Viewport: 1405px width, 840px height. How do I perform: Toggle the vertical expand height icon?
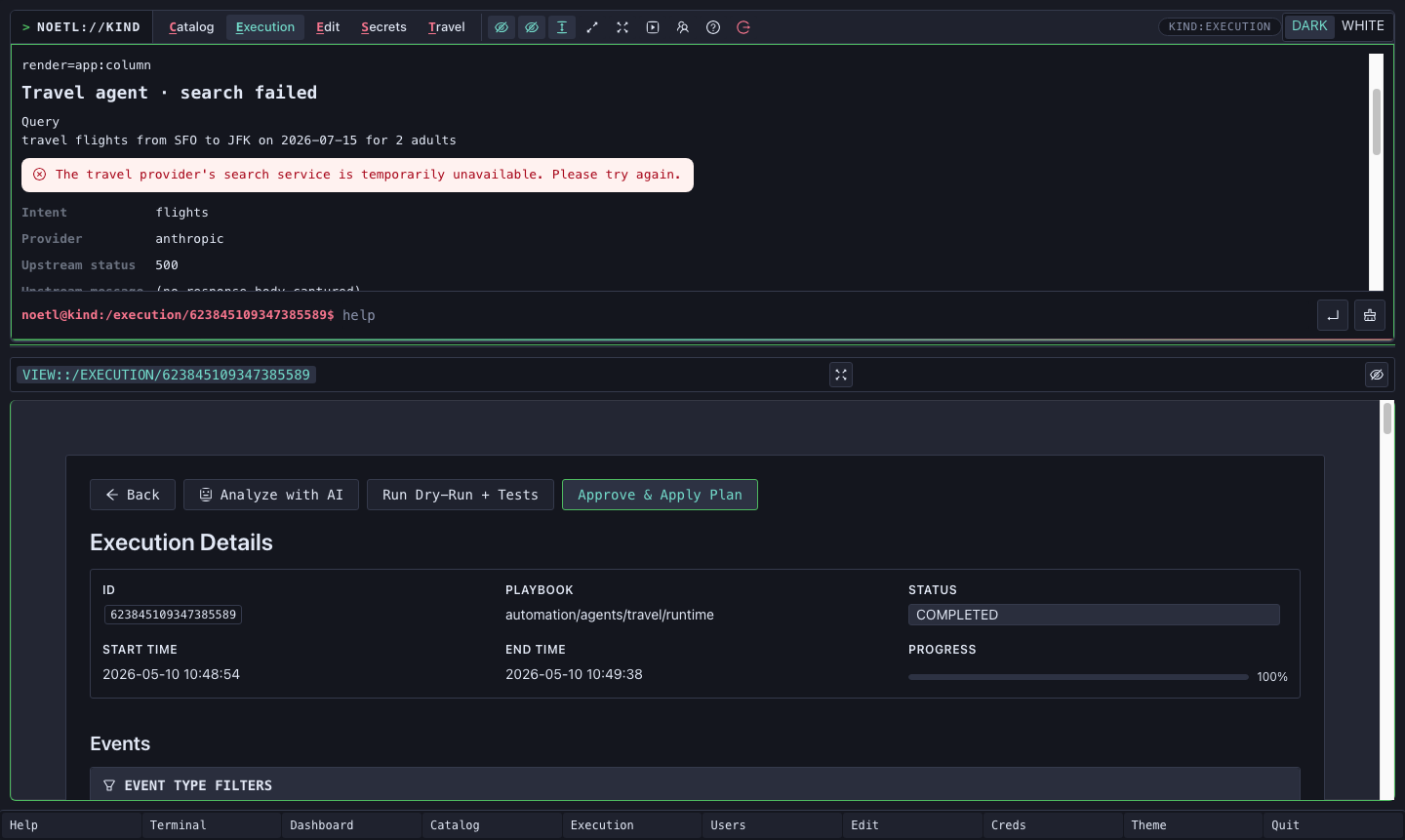[562, 27]
